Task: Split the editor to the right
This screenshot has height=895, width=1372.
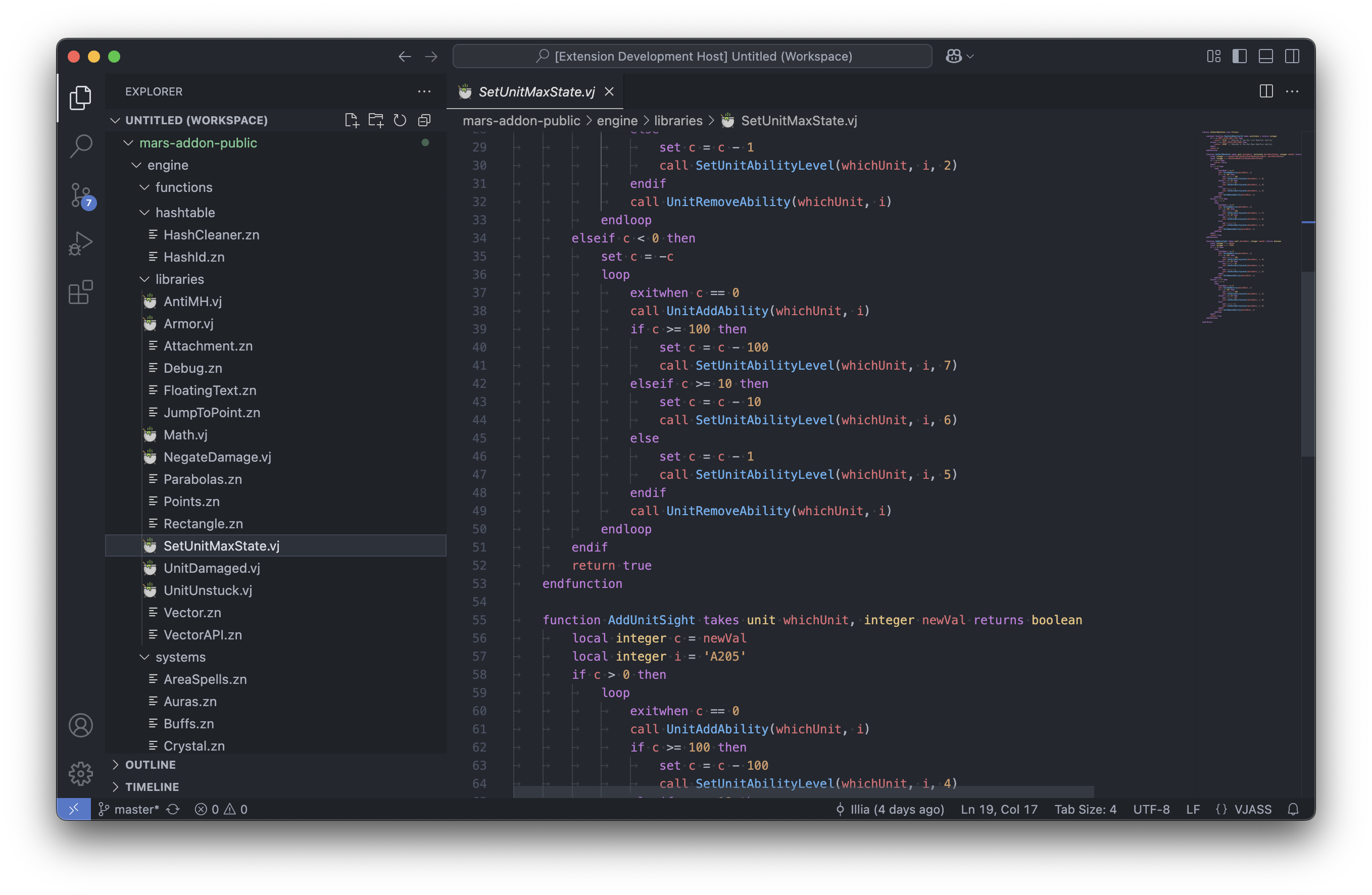Action: [x=1266, y=91]
